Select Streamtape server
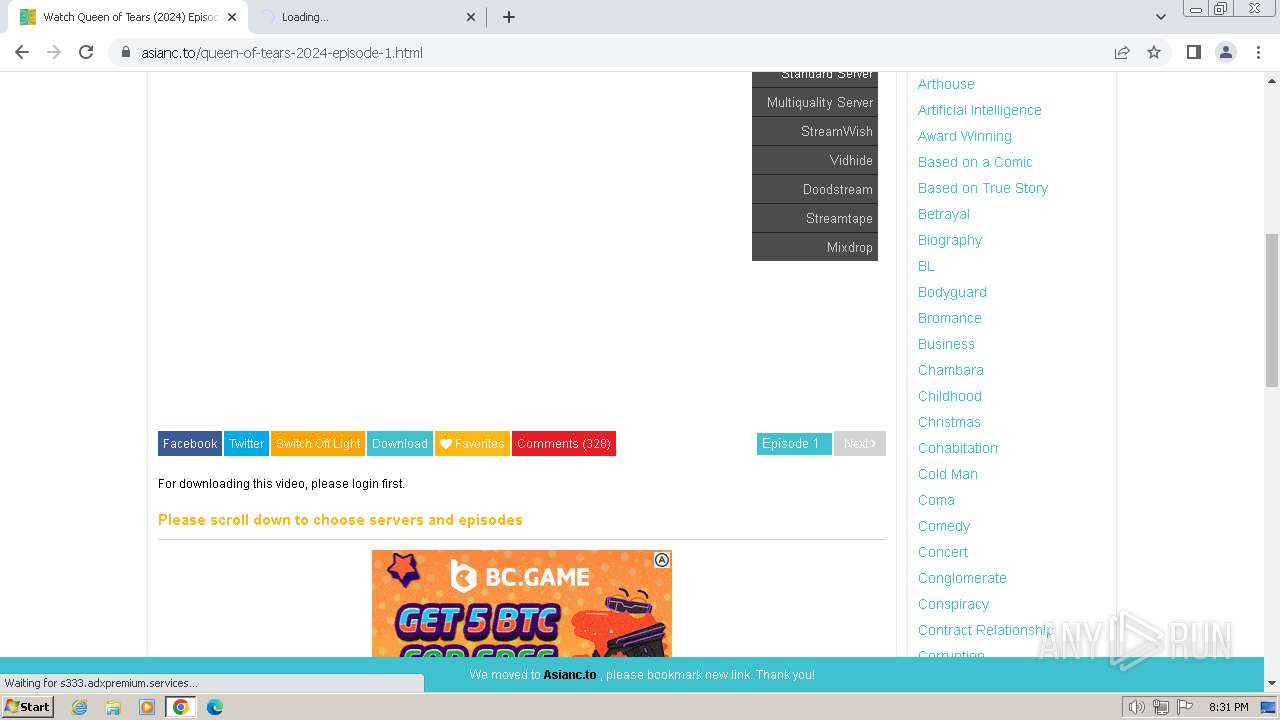 (x=815, y=219)
